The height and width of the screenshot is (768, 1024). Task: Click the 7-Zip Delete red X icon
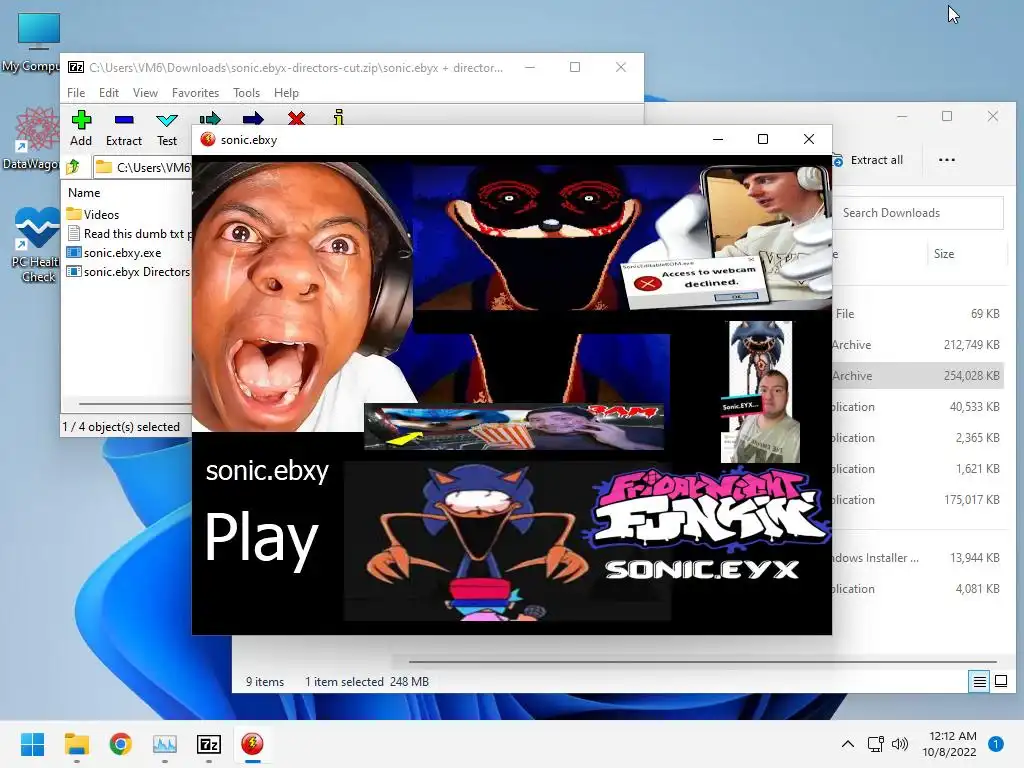coord(296,118)
